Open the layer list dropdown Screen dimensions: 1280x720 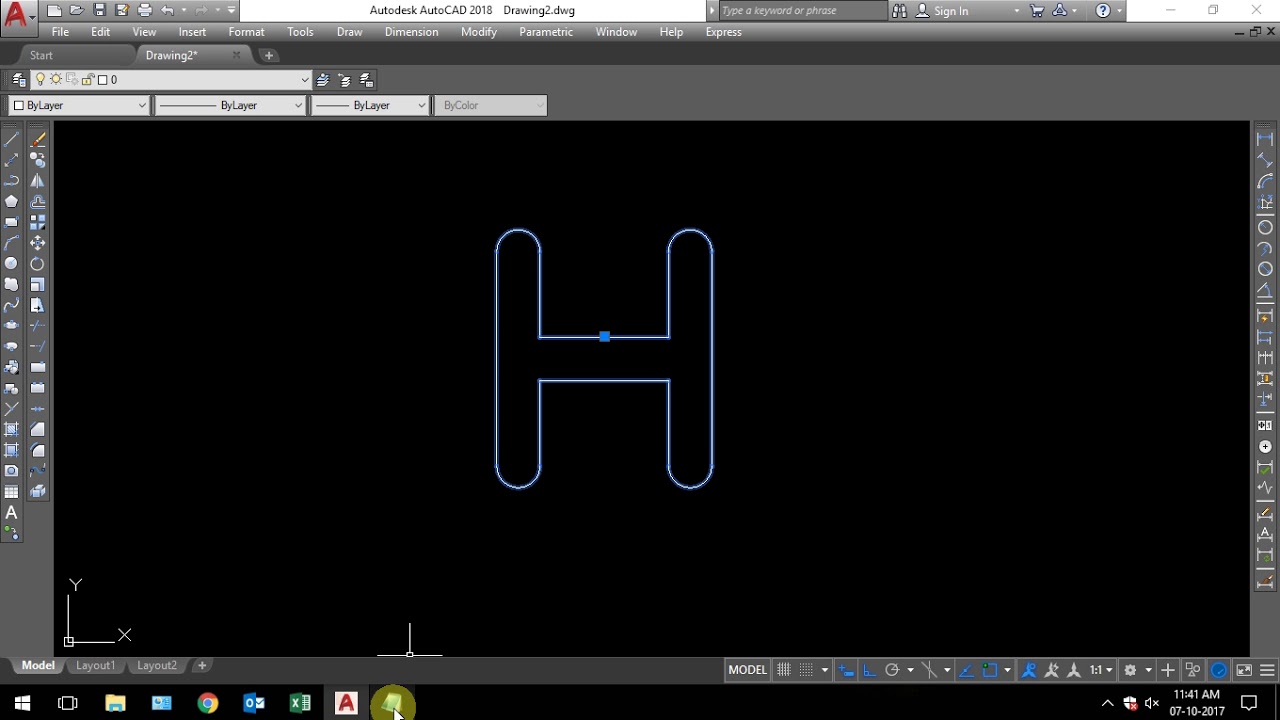pos(305,80)
